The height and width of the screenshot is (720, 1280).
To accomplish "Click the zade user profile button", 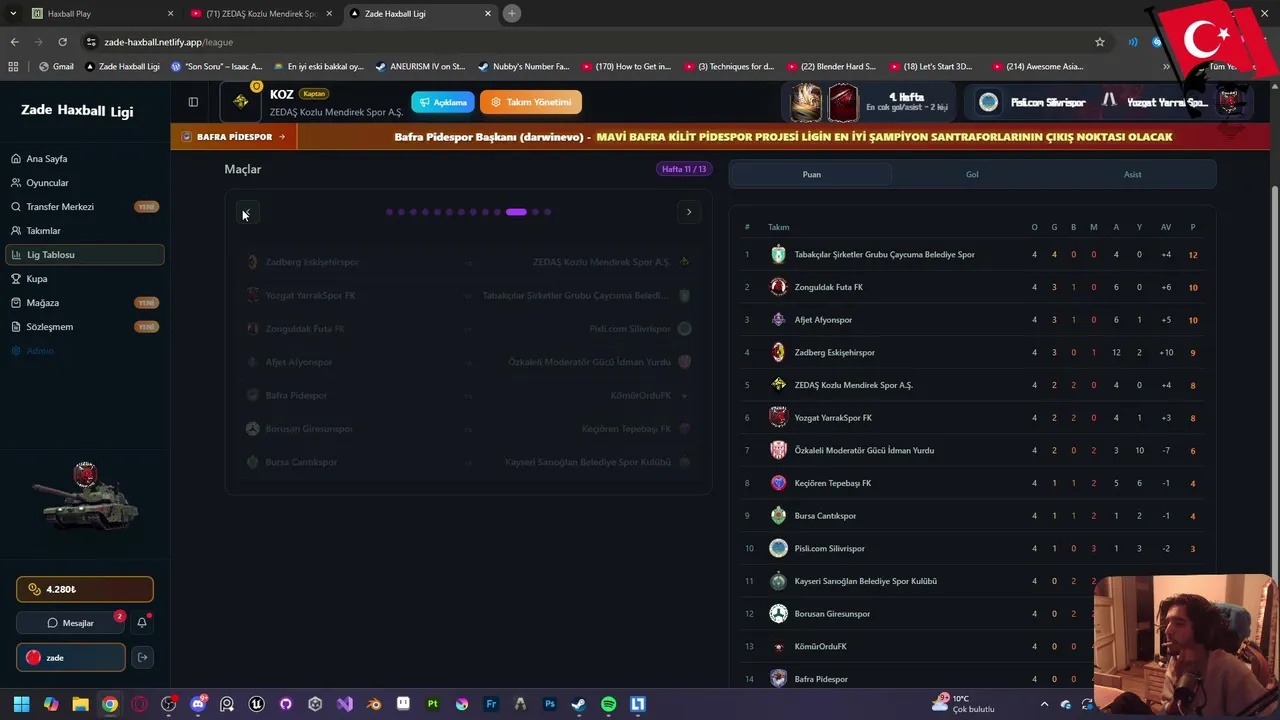I will [71, 657].
